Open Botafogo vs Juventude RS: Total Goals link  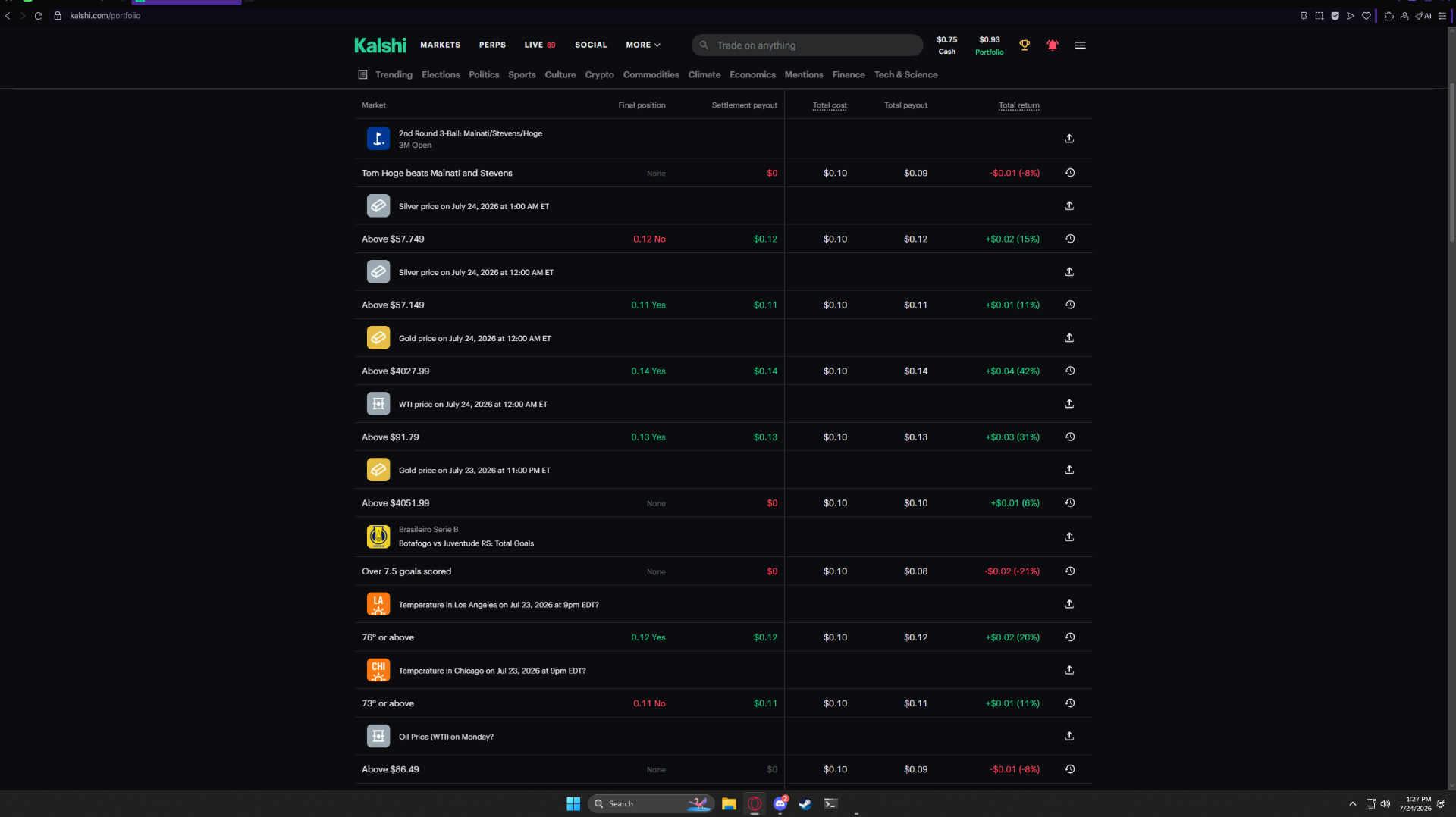click(x=466, y=543)
